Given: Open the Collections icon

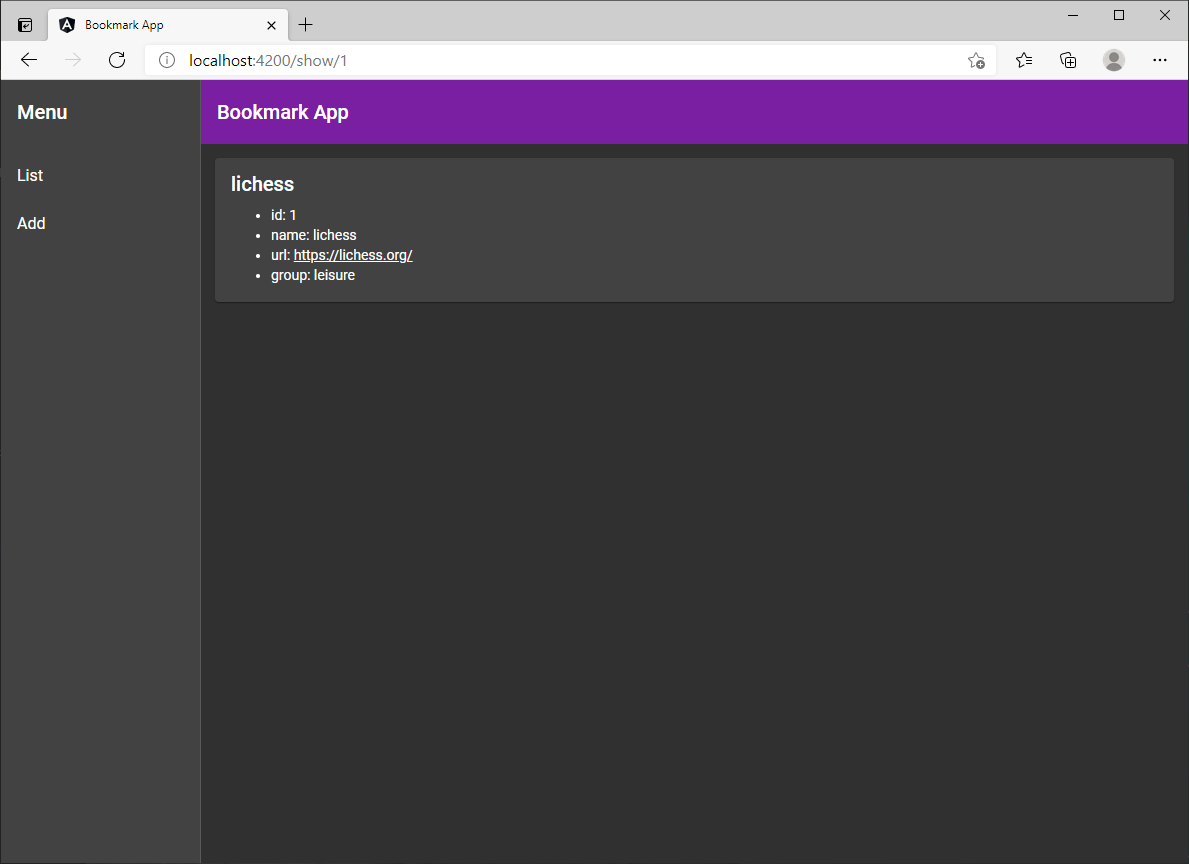Looking at the screenshot, I should tap(1068, 60).
